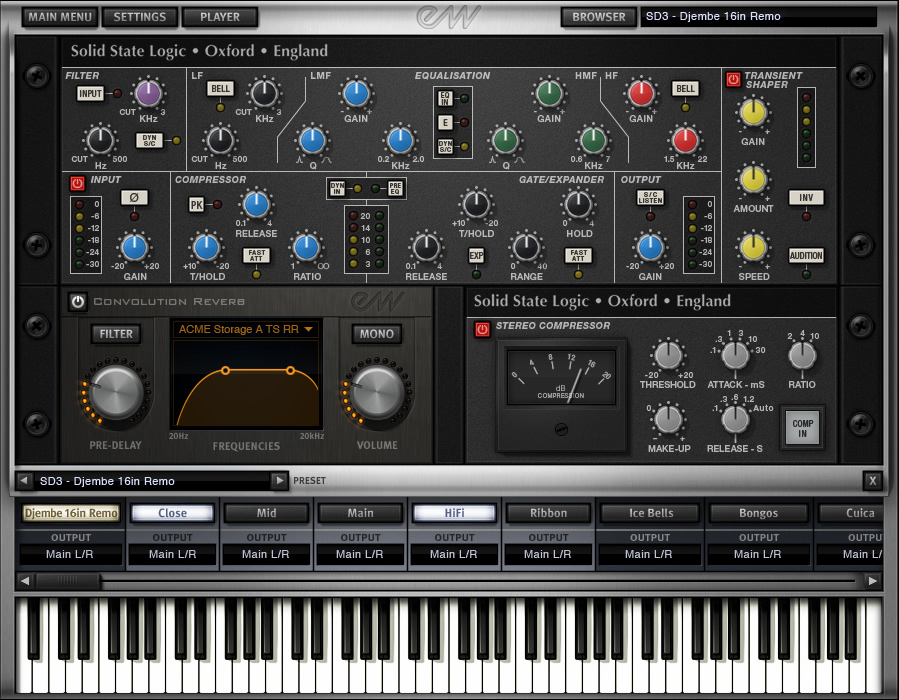Open the output dropdown under Djembe 16in Remo
The width and height of the screenshot is (899, 700).
pyautogui.click(x=70, y=554)
